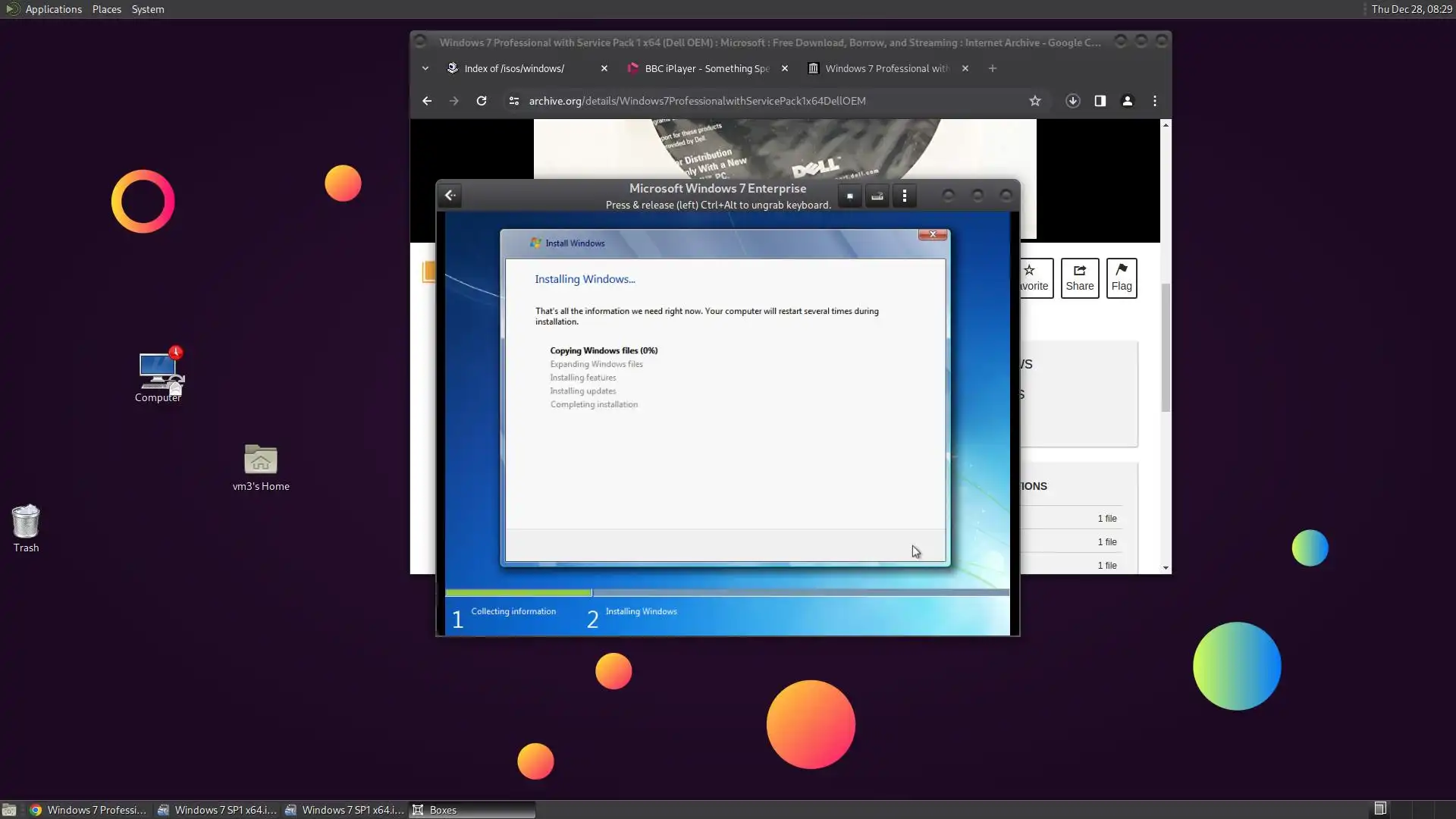Click the archive page vertical scrollbar
The image size is (1456, 819).
click(x=1166, y=349)
